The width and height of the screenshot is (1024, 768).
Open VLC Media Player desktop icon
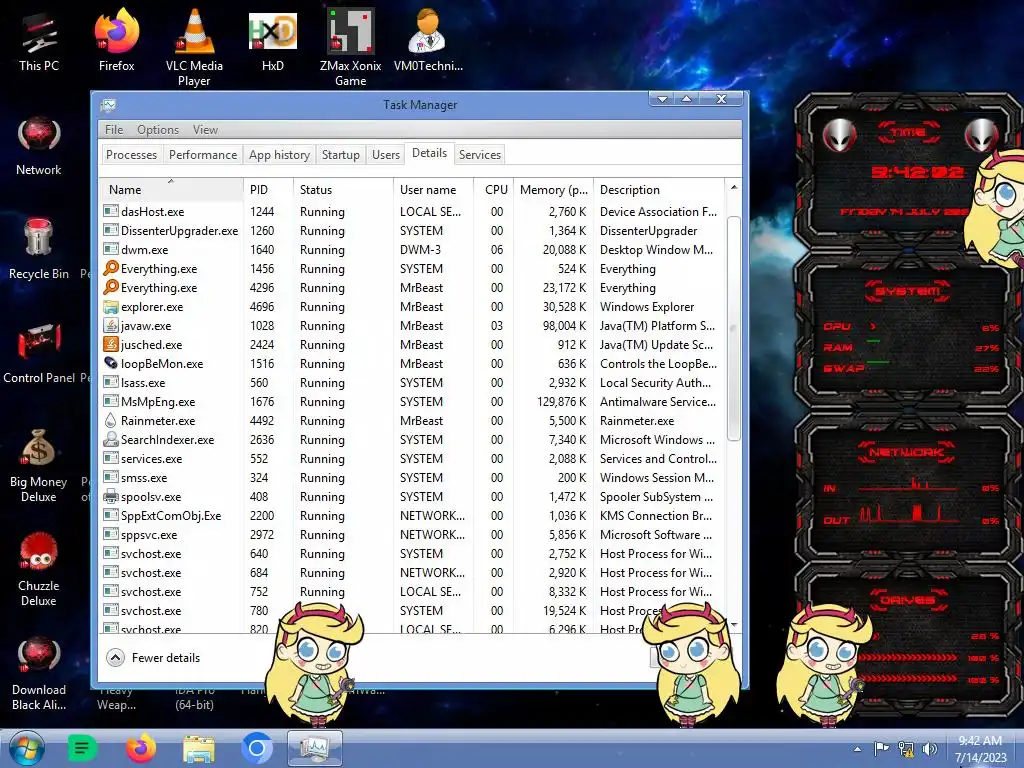tap(194, 47)
